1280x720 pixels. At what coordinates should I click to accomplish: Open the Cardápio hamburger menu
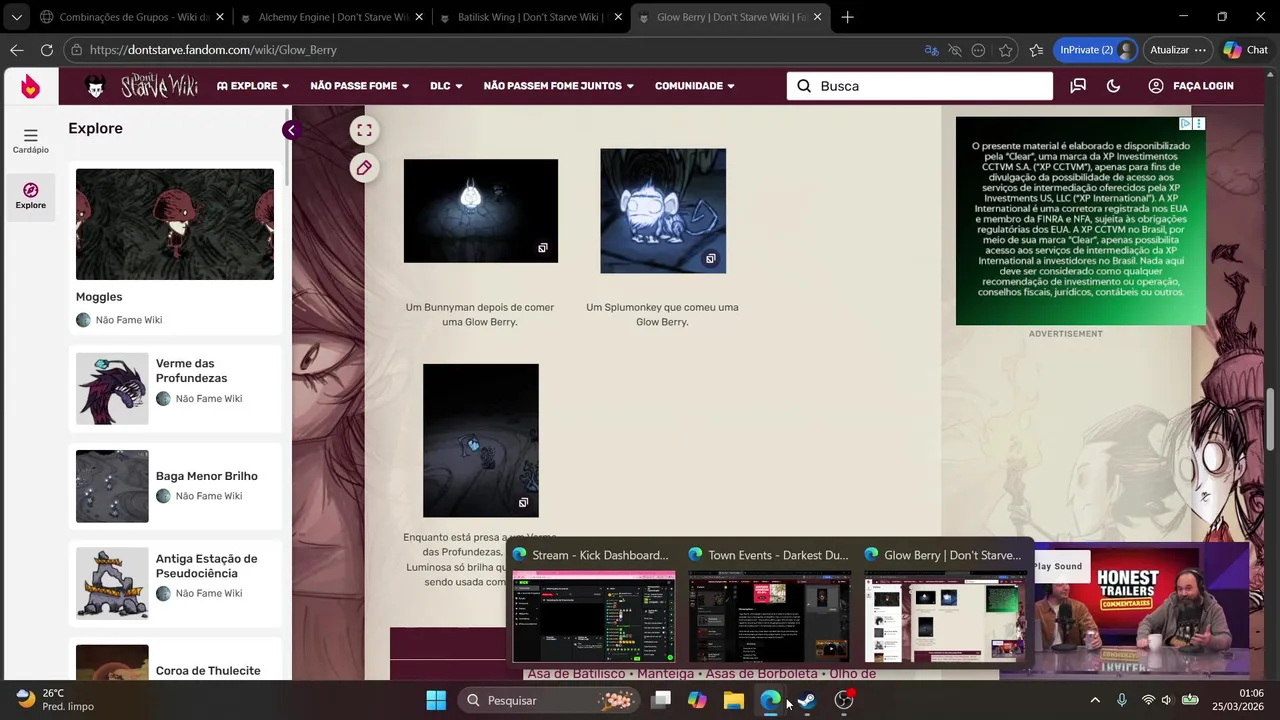(x=30, y=141)
